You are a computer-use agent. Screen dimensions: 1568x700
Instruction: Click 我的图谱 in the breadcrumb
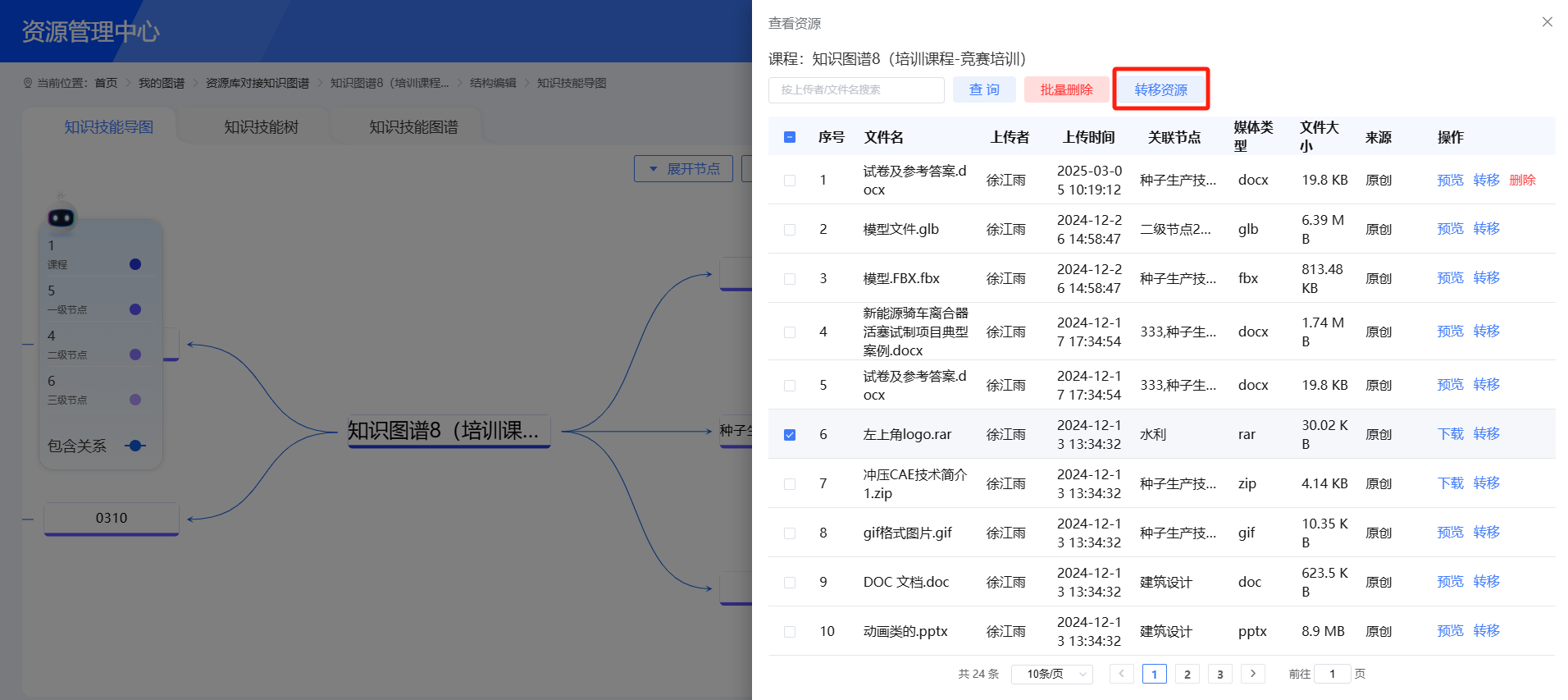pyautogui.click(x=162, y=83)
